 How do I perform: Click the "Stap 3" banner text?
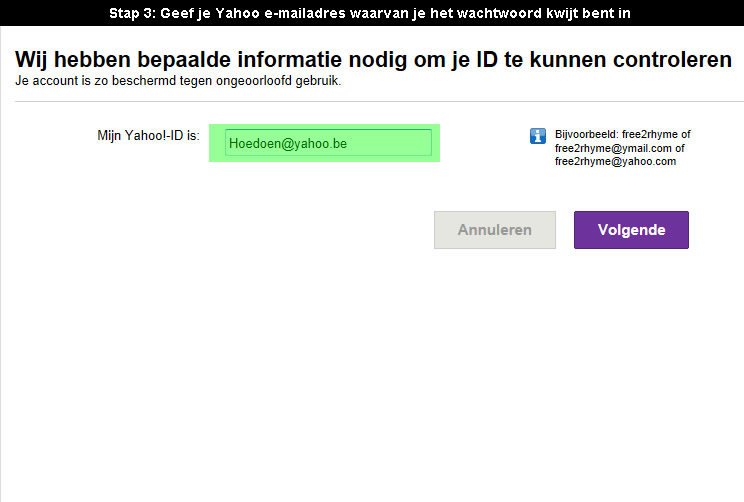pos(370,13)
